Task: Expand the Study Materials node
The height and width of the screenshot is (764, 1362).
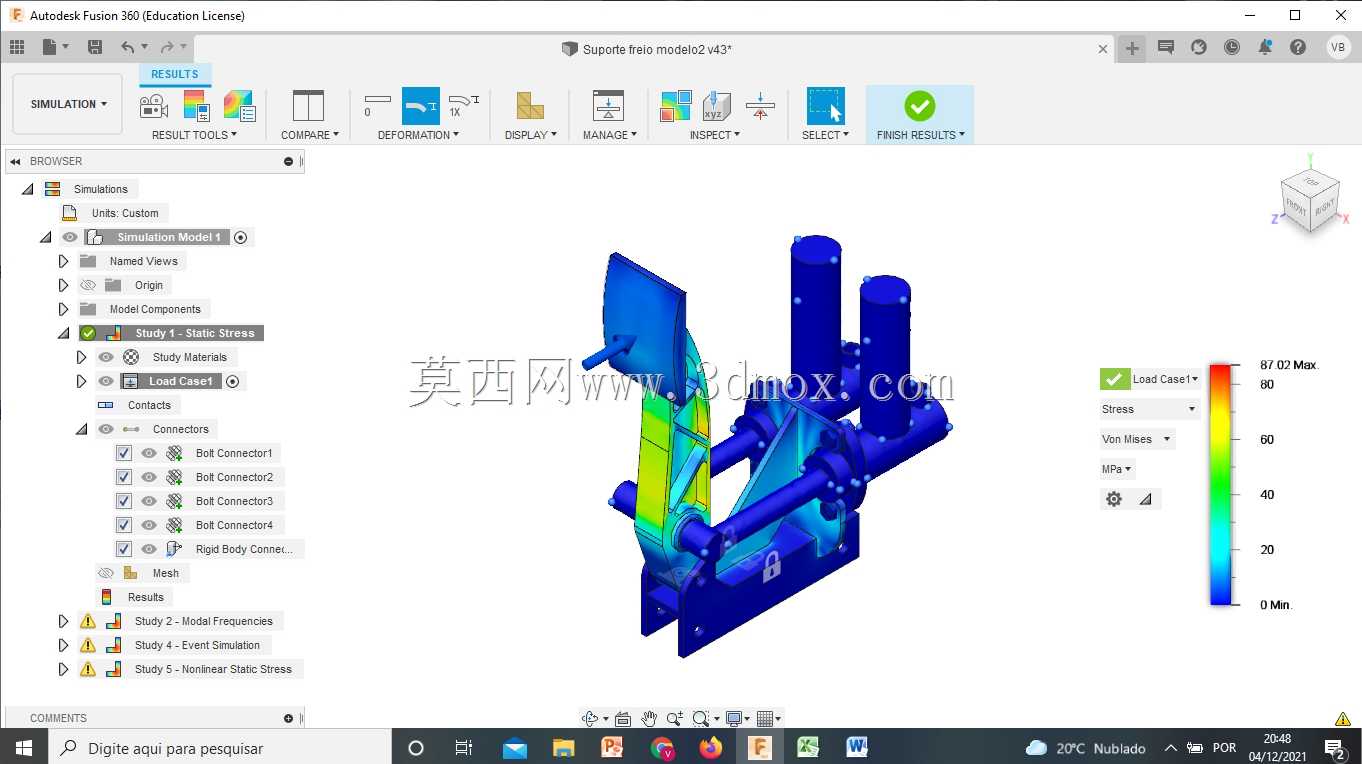Action: [x=82, y=357]
